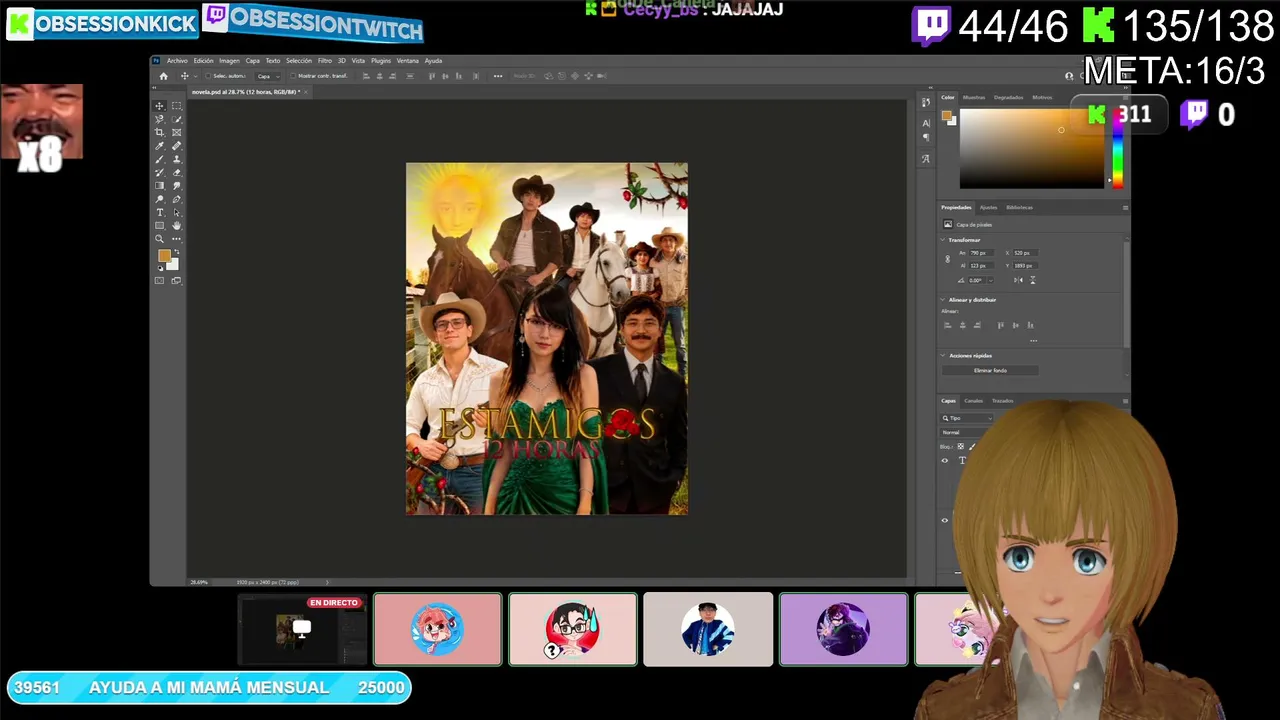This screenshot has height=720, width=1280.
Task: Select the Pen tool
Action: 177,199
